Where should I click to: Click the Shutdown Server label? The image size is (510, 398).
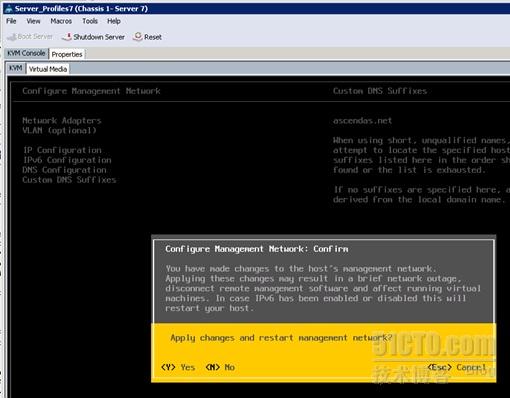(x=99, y=37)
